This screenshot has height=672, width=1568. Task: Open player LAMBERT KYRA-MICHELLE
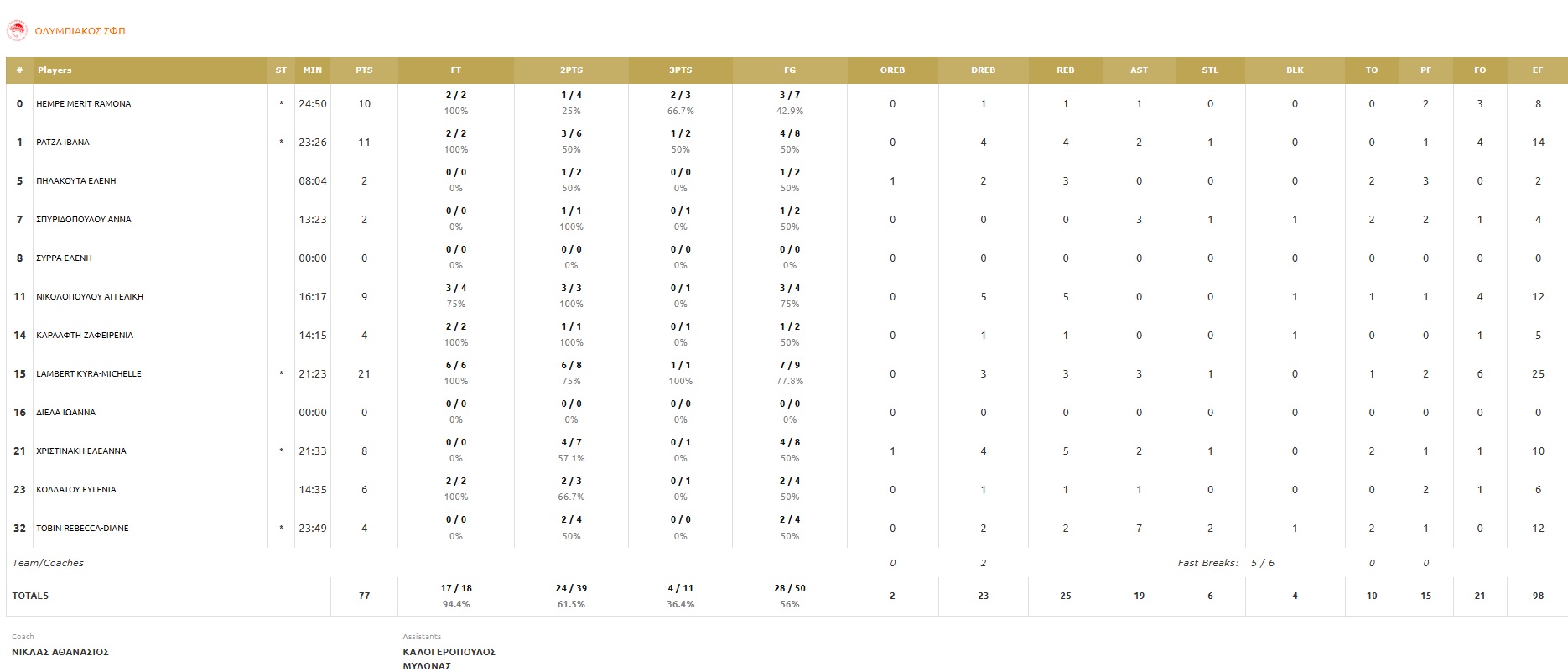click(89, 374)
